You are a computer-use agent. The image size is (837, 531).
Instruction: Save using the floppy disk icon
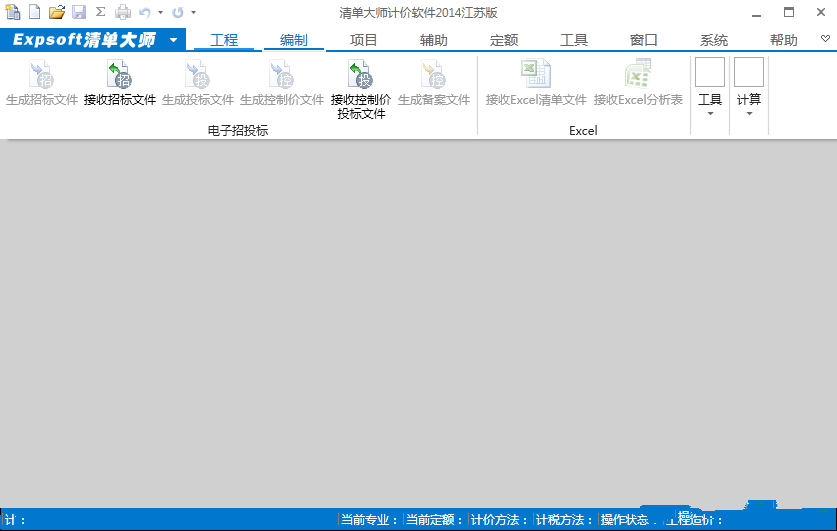point(79,12)
